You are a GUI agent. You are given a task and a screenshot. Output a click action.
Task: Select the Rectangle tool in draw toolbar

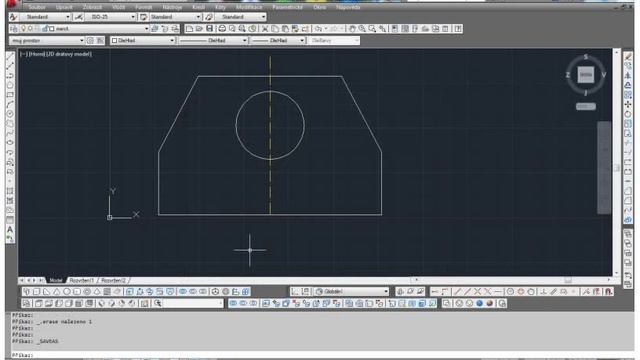(x=10, y=95)
